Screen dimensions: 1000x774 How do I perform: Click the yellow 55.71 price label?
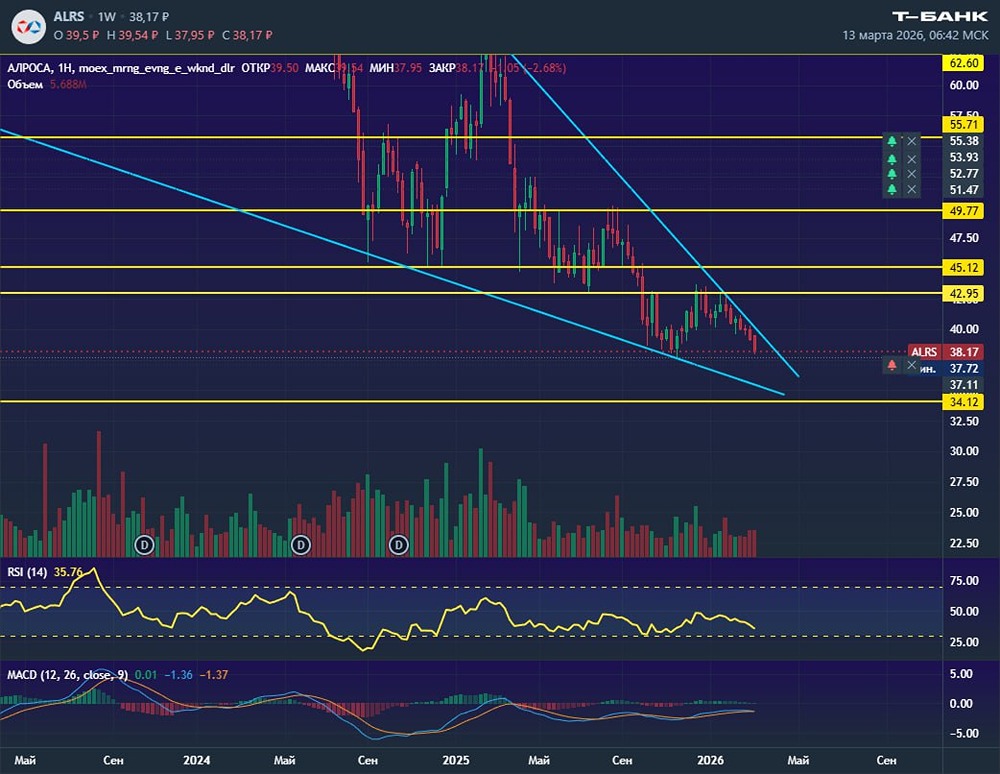pos(964,124)
